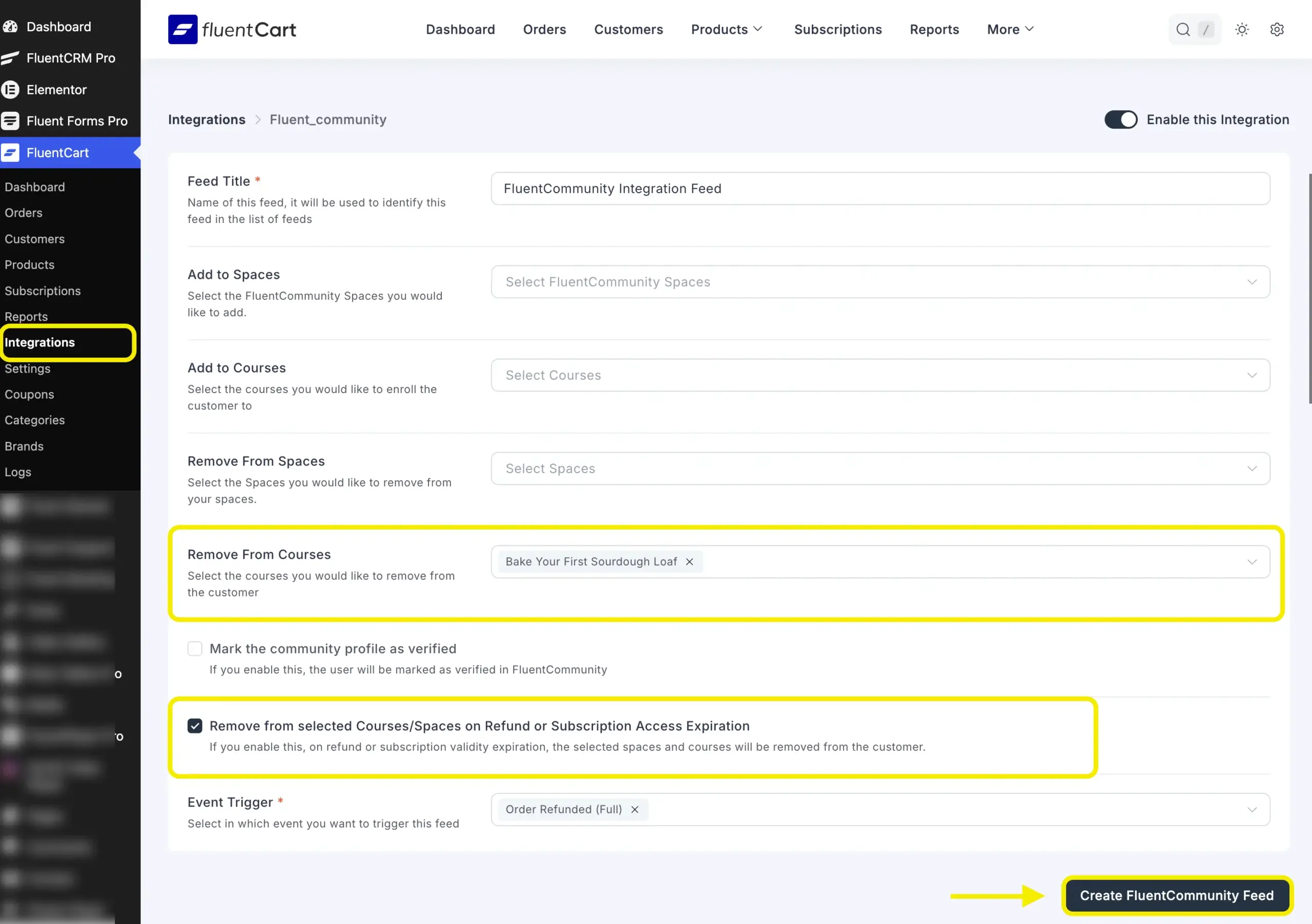Open Orders in FluentCart sidebar submenu
The image size is (1312, 924).
(24, 213)
